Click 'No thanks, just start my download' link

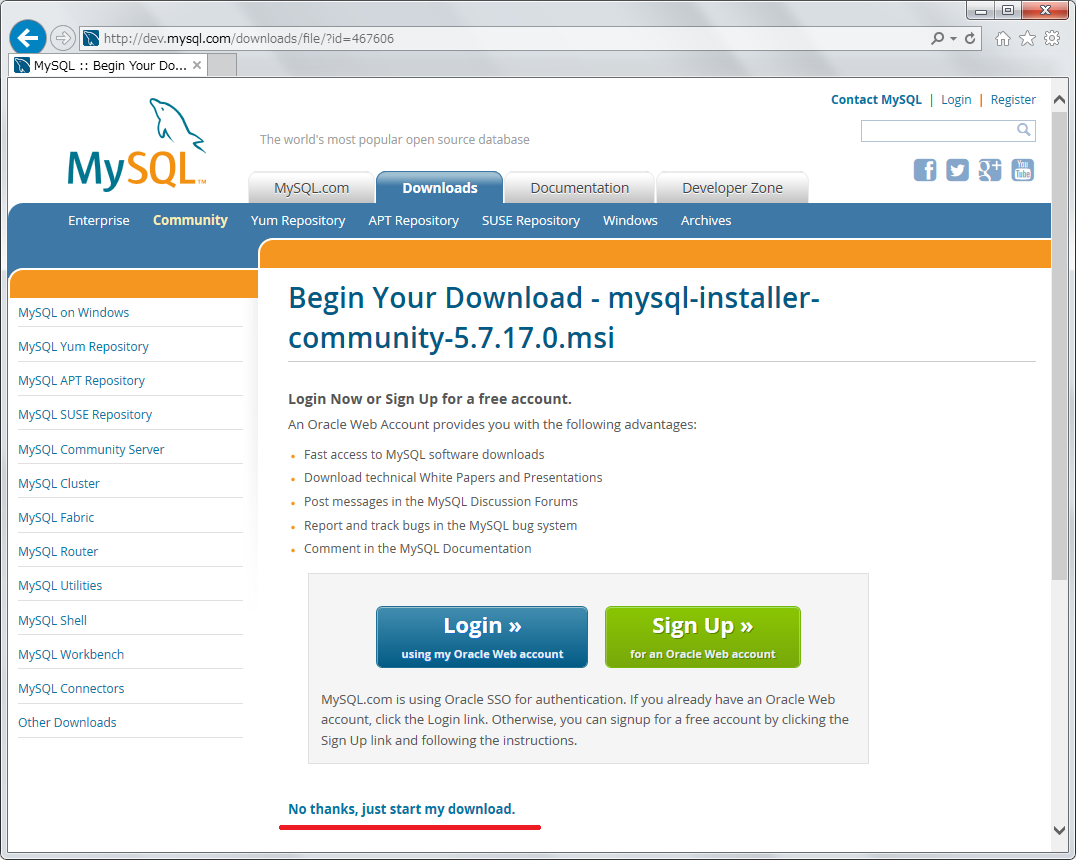pyautogui.click(x=401, y=809)
